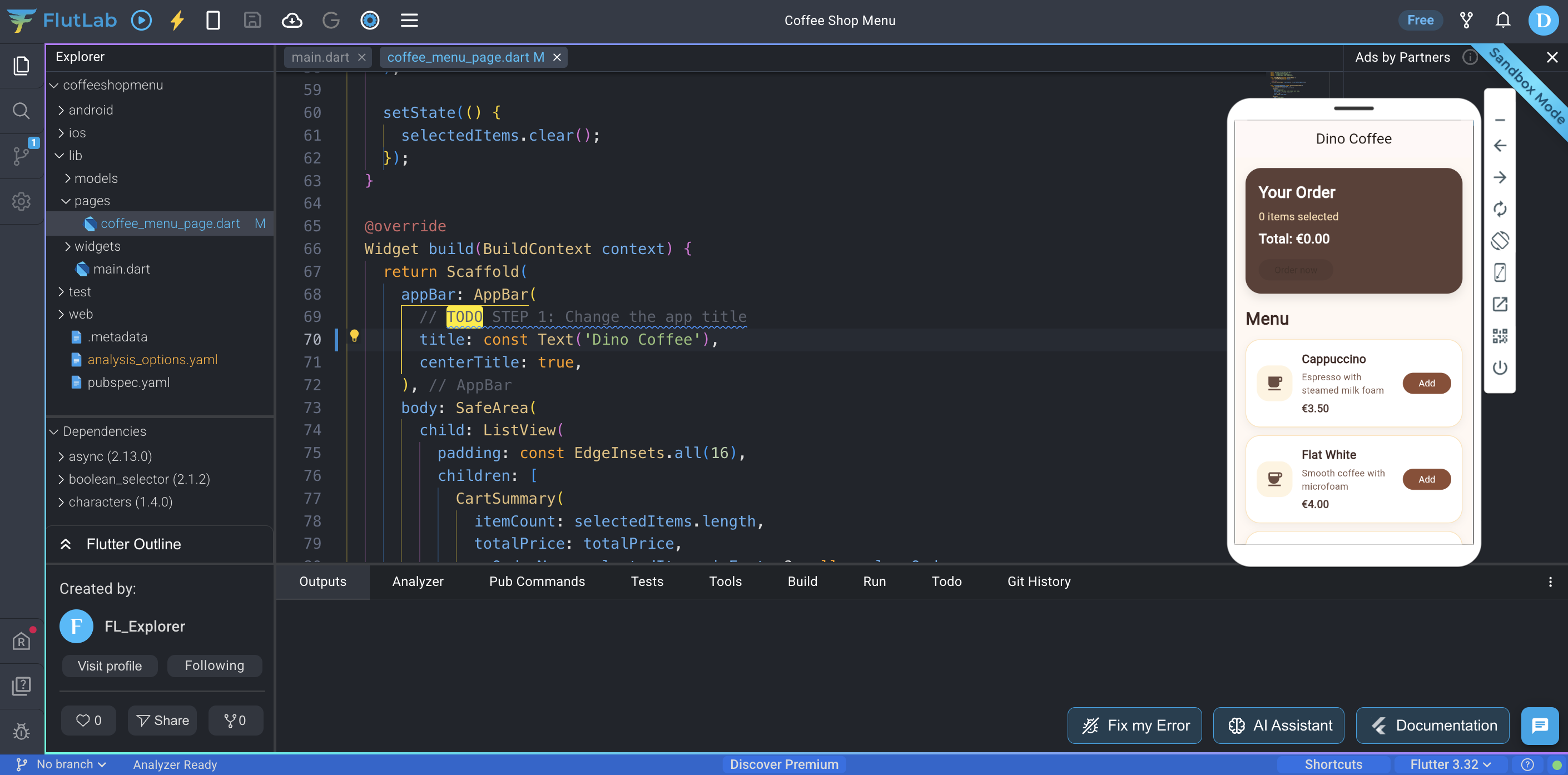Toggle the lightbulb quick-fix on line 70
The width and height of the screenshot is (1568, 775).
click(x=354, y=335)
